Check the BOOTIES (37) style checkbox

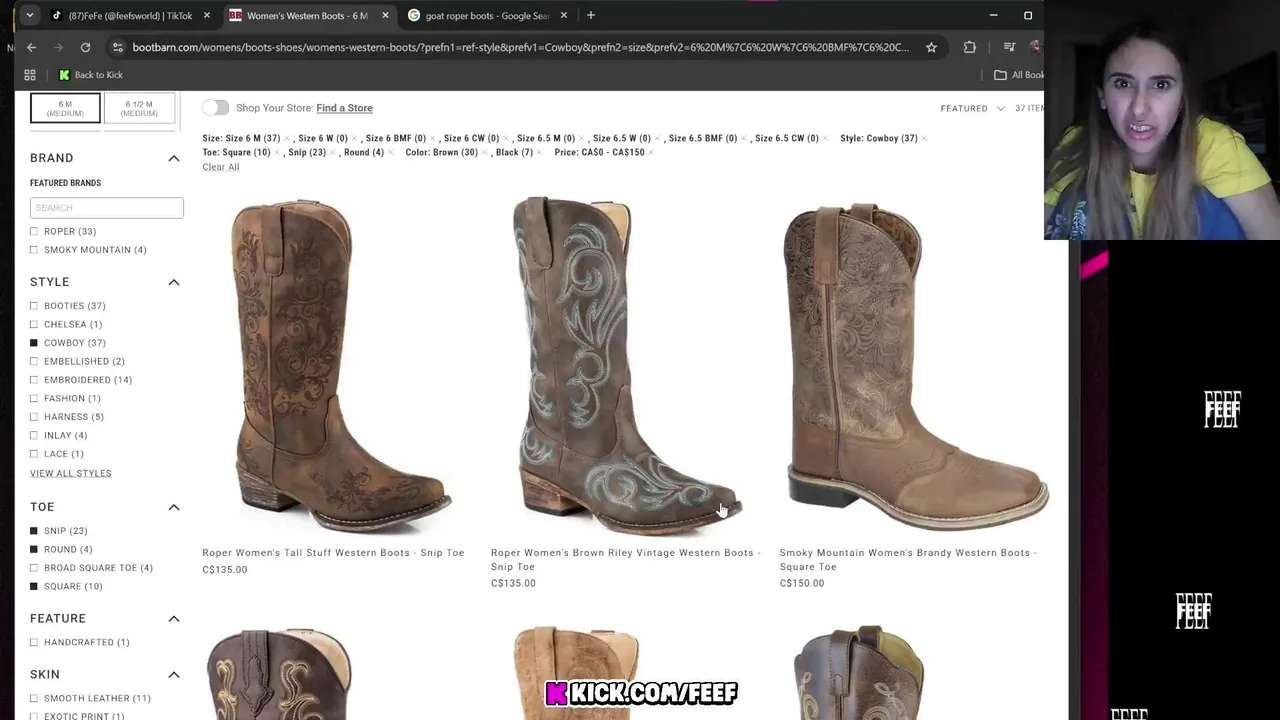[34, 306]
